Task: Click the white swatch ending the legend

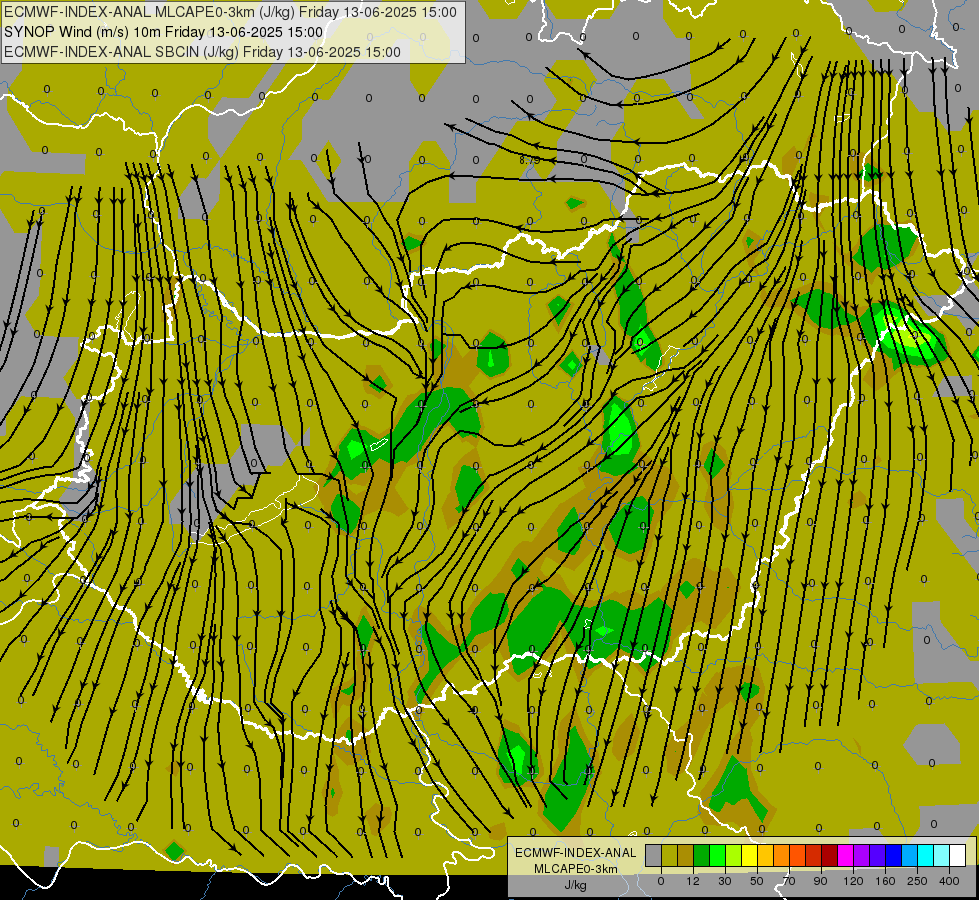Action: (958, 855)
